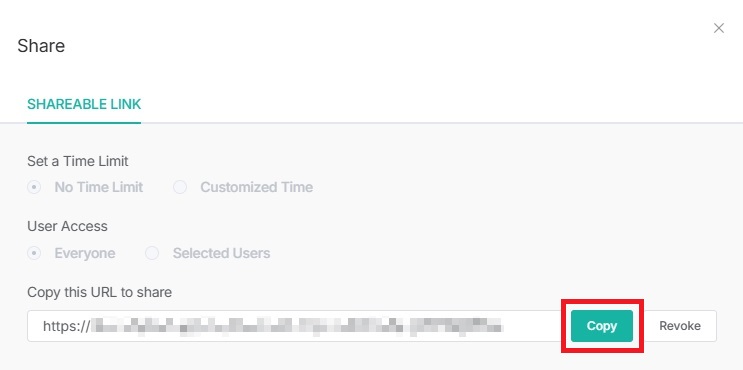Click the 'Everyone' label text
This screenshot has height=370, width=743.
click(x=85, y=253)
